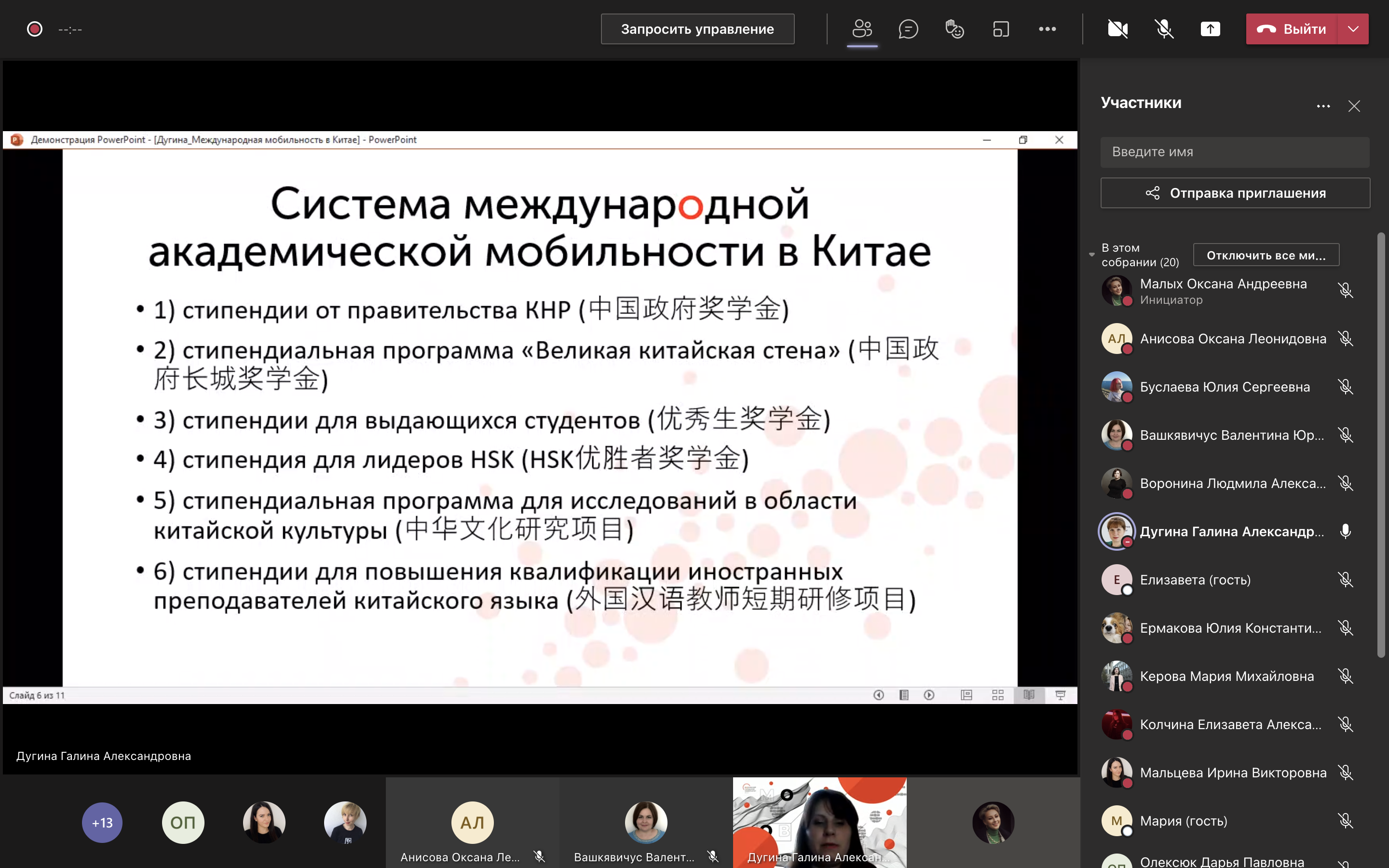The image size is (1389, 868).
Task: Switch to slide sorter grid view icon
Action: (998, 694)
